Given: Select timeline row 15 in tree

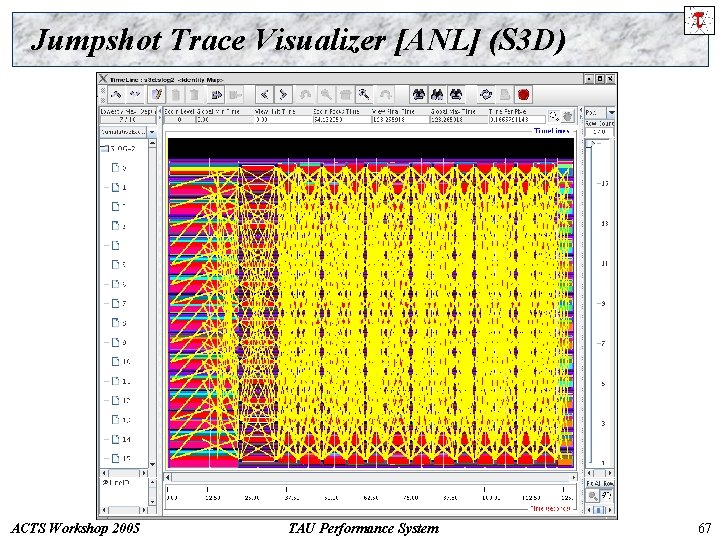Looking at the screenshot, I should 121,458.
